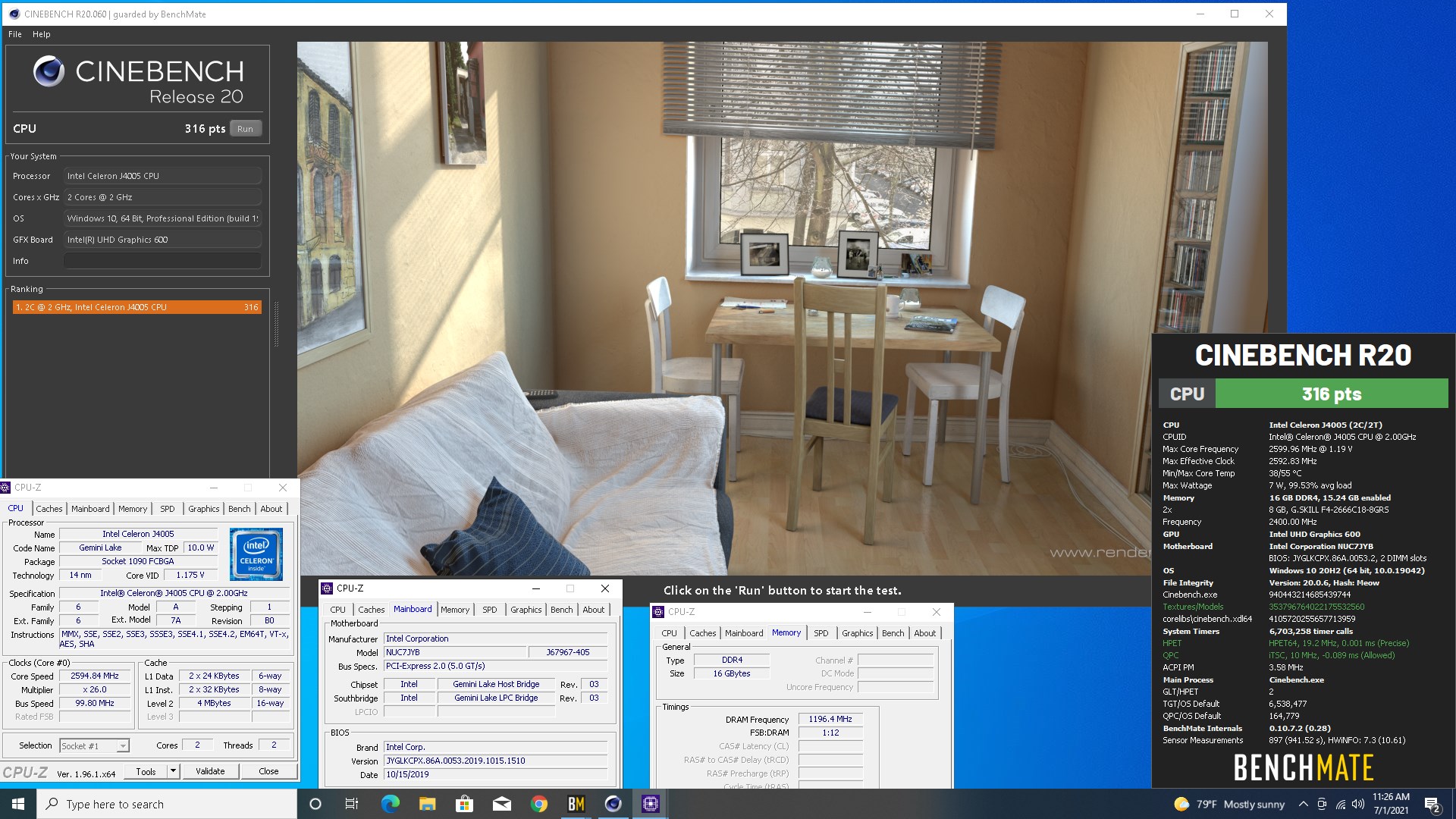Switch to CPU-Z taskbar icon
Screen dimensions: 1456x819
coord(651,804)
